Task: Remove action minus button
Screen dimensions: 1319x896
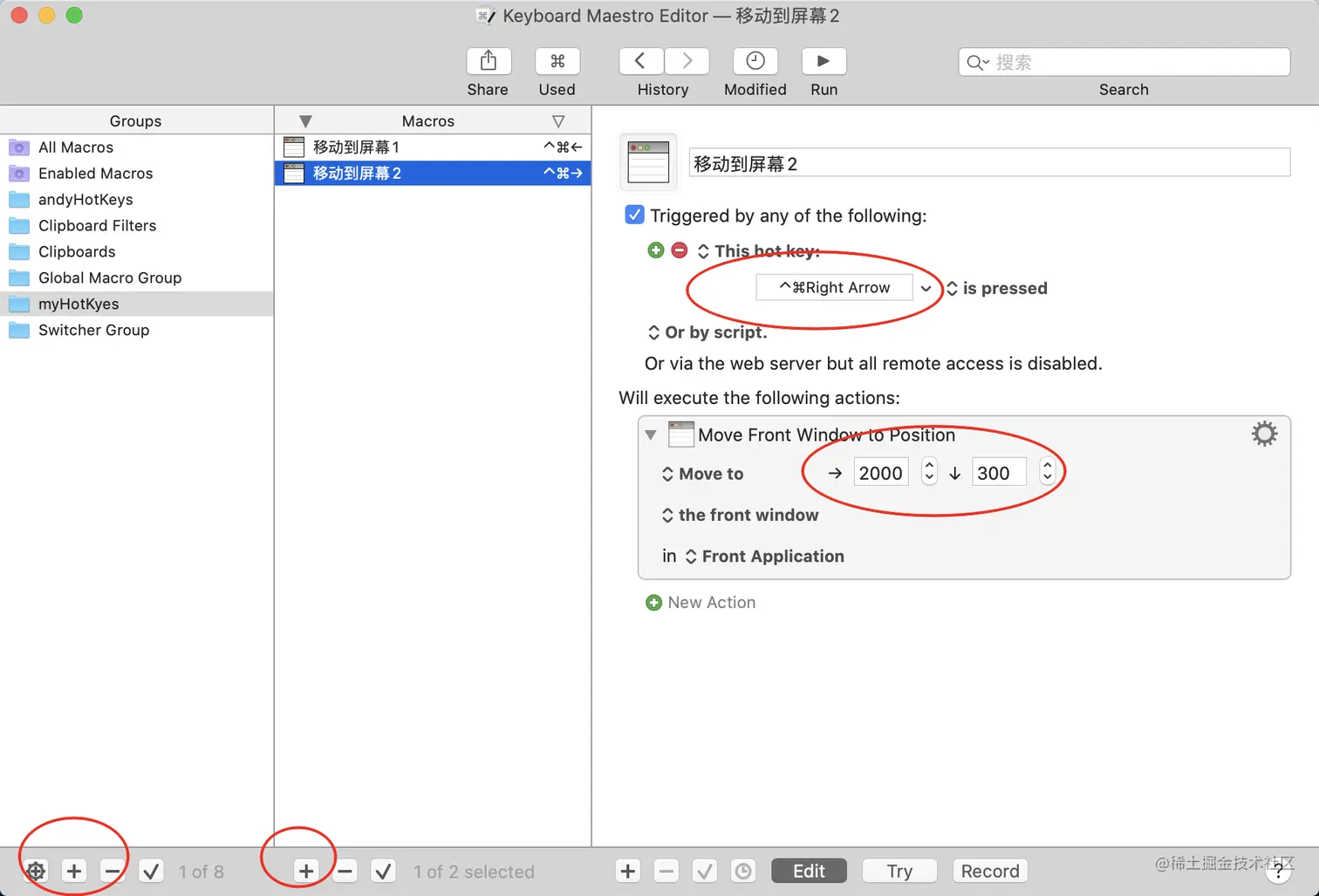Action: 666,871
